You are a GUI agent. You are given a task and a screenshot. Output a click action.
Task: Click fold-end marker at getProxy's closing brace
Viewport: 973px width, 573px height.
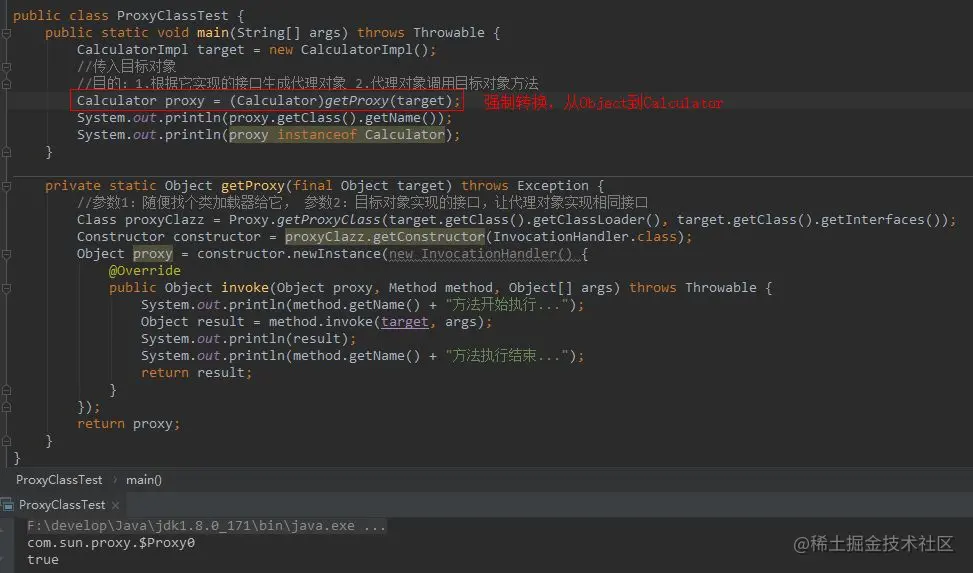coord(6,441)
